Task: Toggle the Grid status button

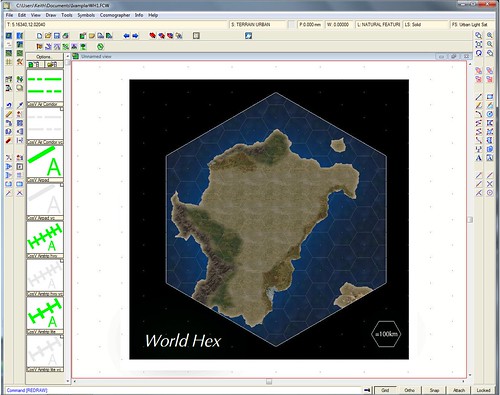Action: click(385, 390)
